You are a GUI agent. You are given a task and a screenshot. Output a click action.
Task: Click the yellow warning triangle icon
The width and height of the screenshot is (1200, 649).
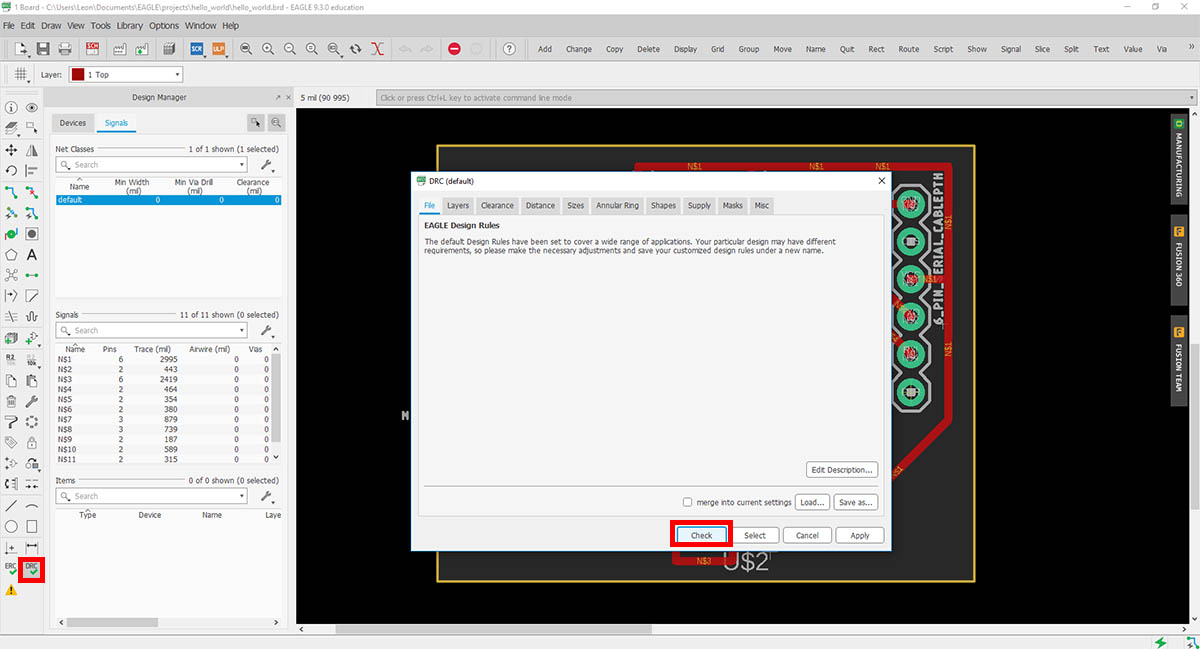click(11, 590)
